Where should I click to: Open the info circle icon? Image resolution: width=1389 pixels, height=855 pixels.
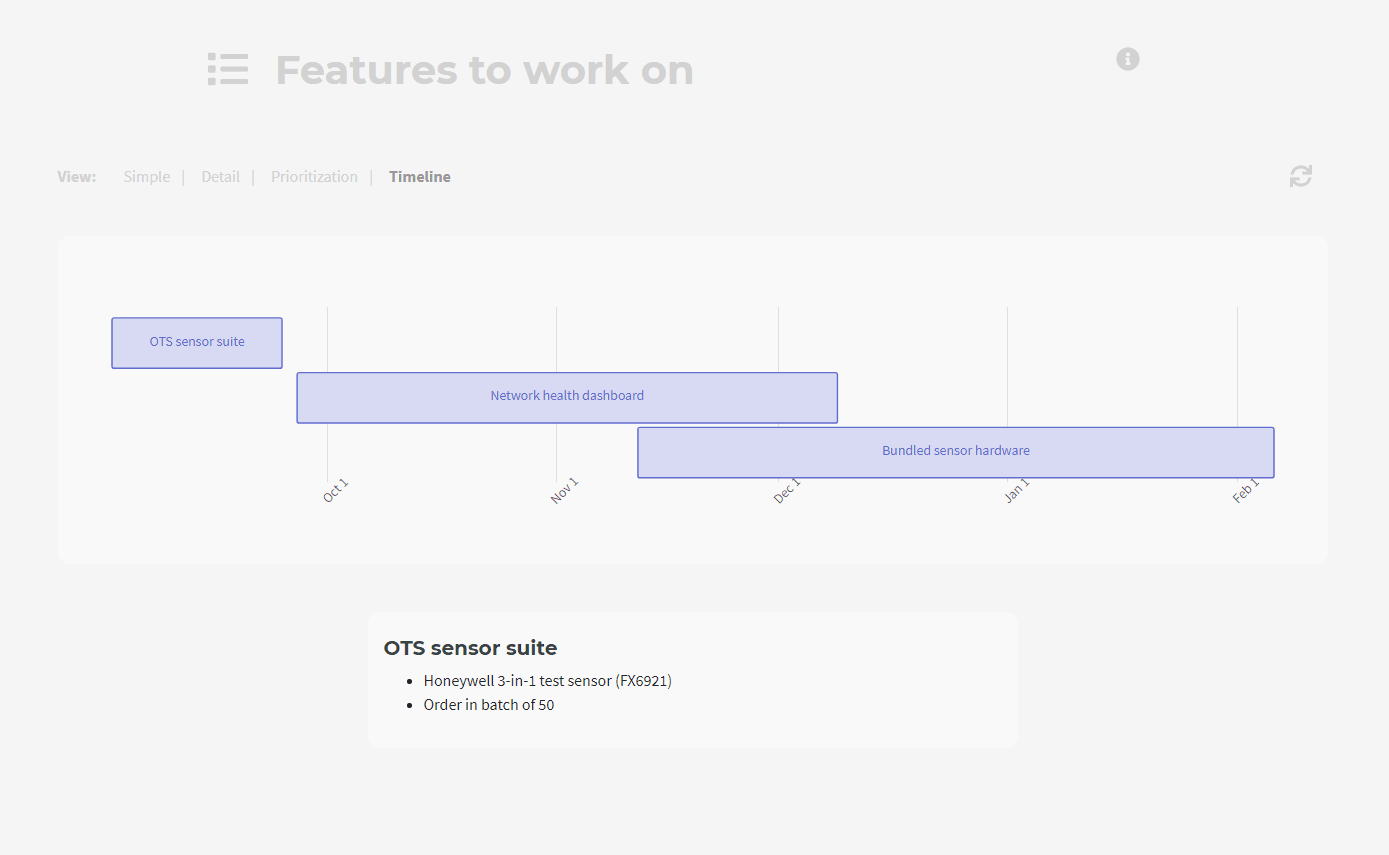click(x=1128, y=59)
